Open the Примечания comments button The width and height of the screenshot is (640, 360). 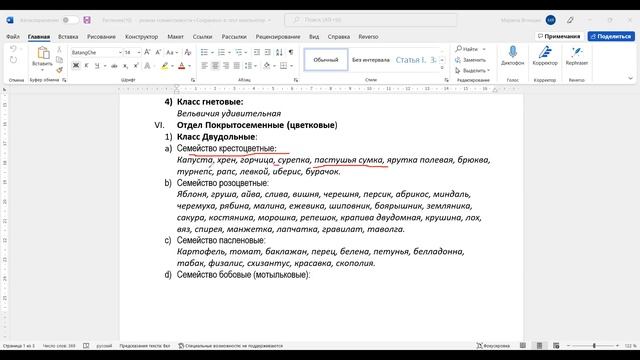coord(559,36)
